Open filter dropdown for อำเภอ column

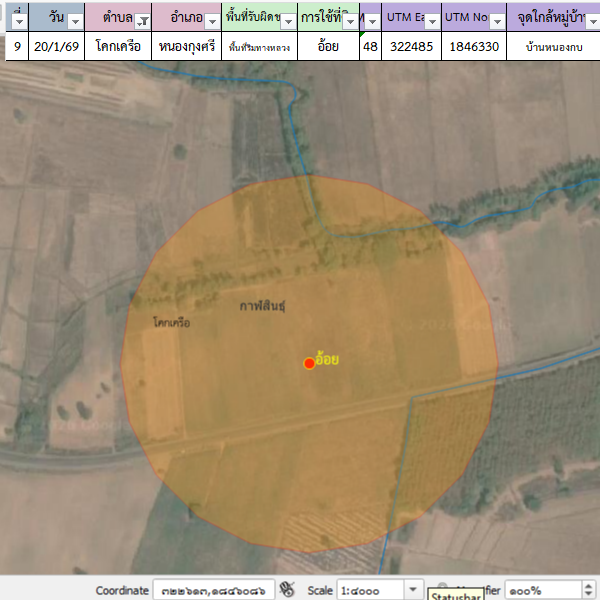pyautogui.click(x=211, y=21)
